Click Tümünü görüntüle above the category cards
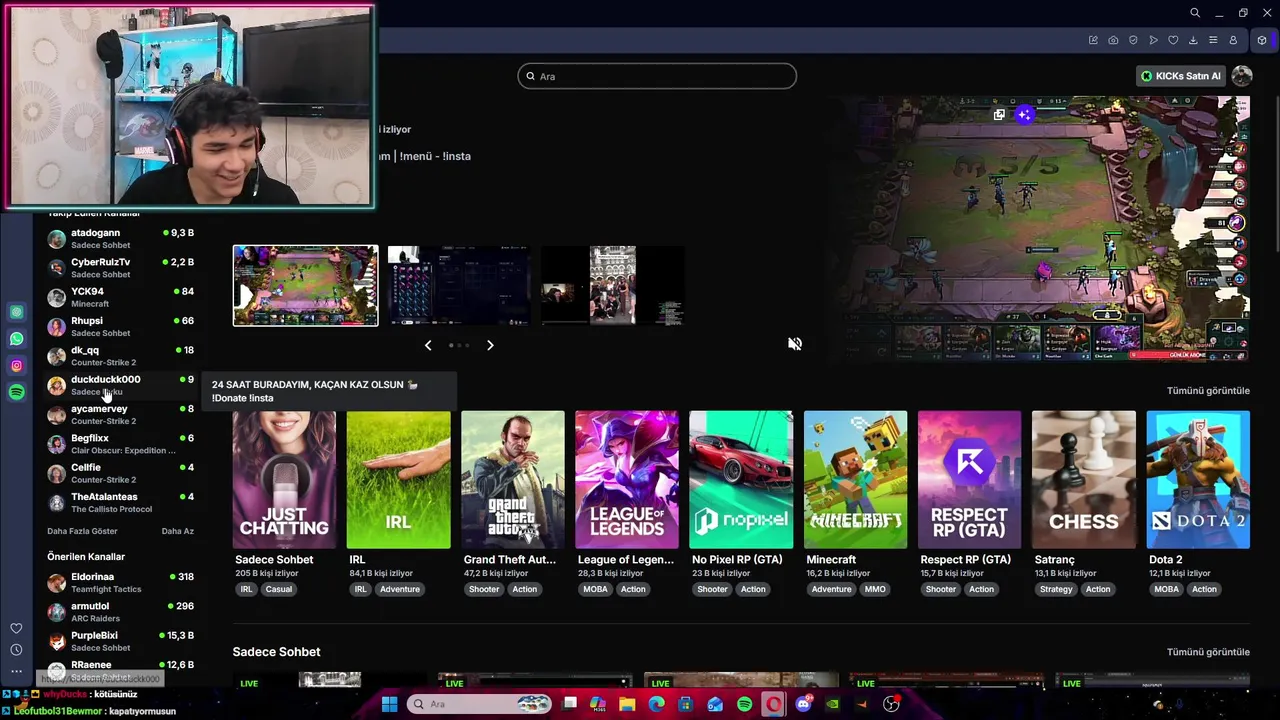1280x720 pixels. pos(1208,391)
